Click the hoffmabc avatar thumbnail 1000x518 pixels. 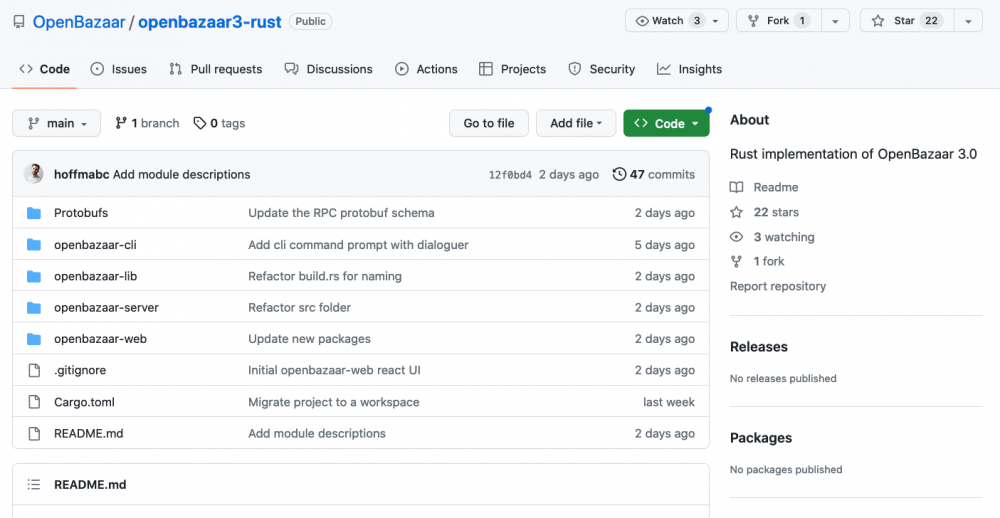coord(34,174)
